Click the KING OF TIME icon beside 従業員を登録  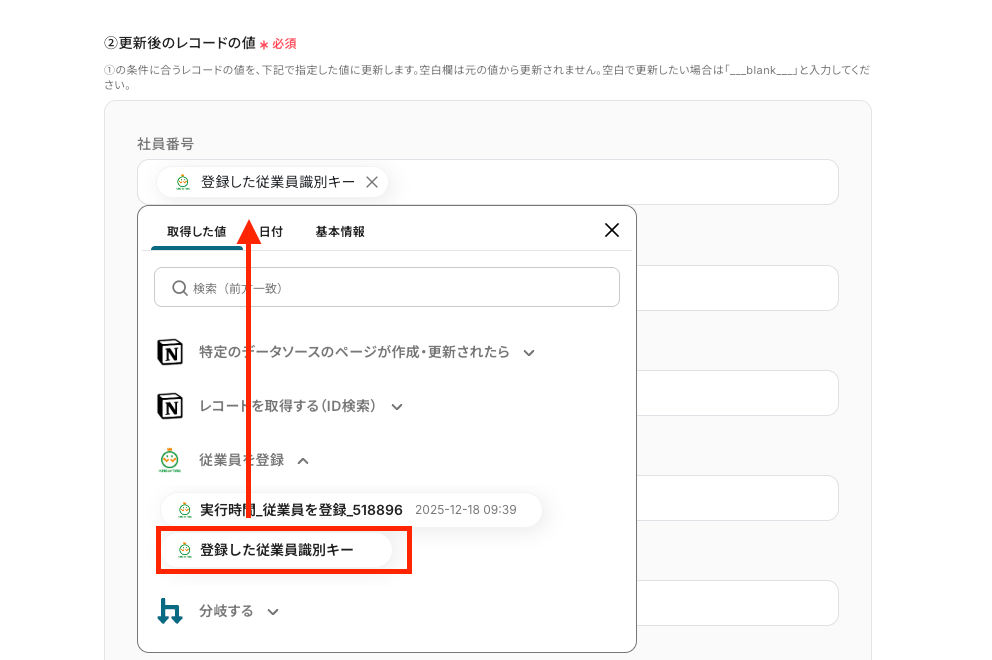(x=170, y=460)
